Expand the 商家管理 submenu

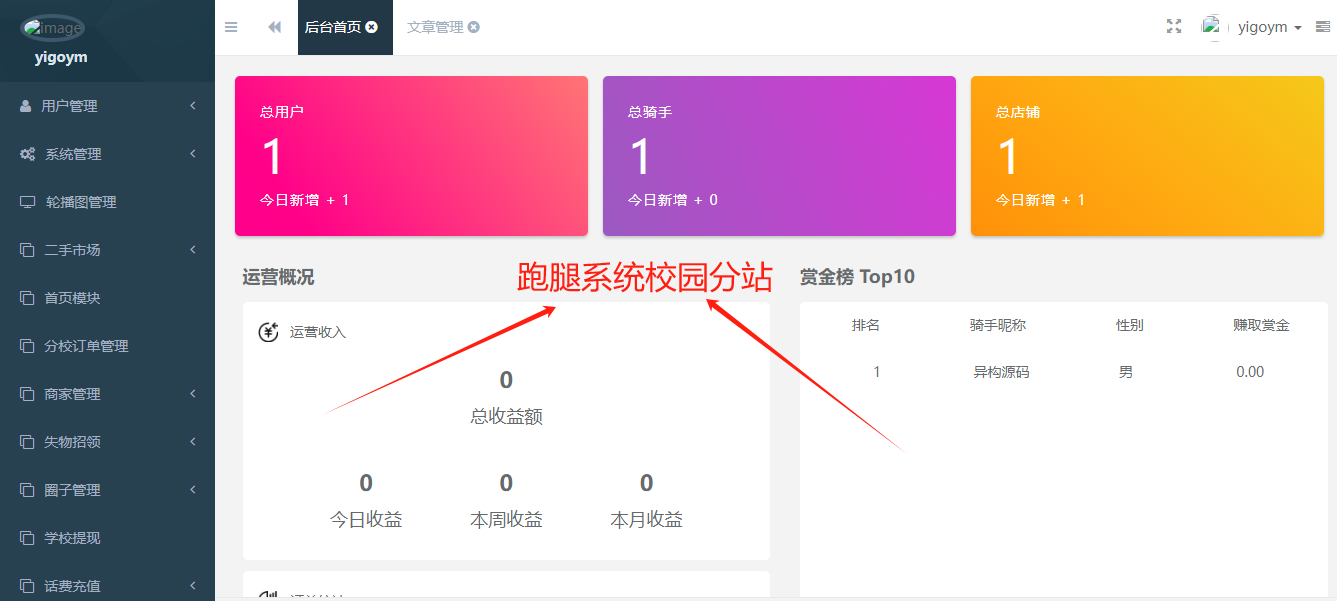(x=68, y=393)
